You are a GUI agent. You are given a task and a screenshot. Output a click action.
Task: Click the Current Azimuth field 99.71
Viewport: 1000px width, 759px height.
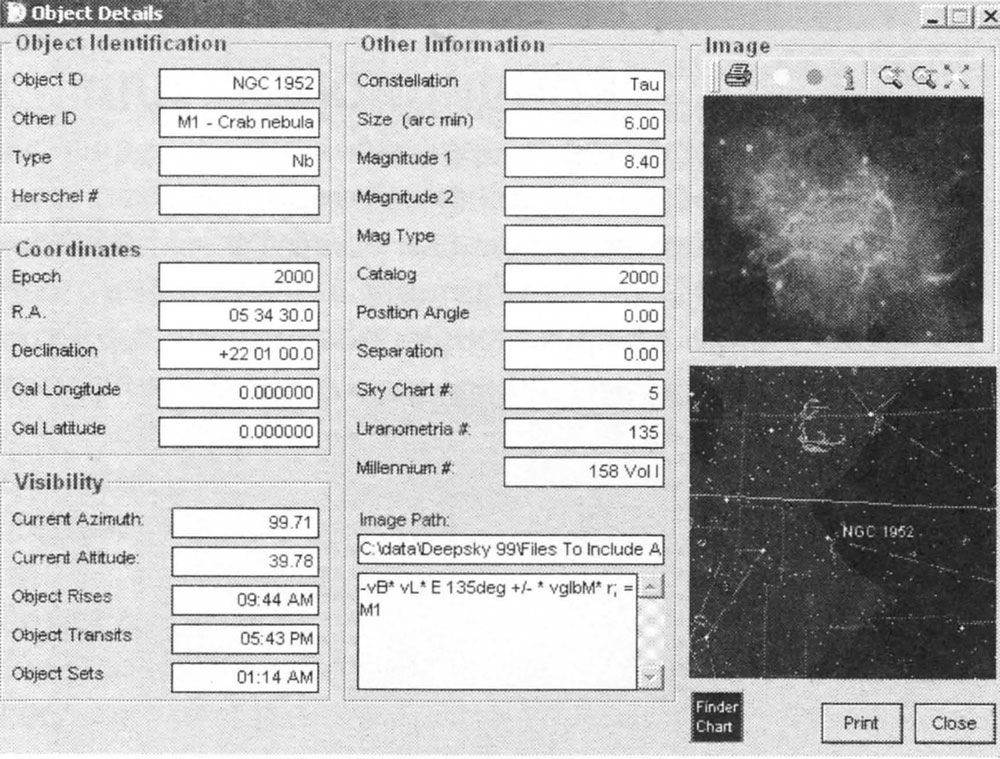(246, 523)
